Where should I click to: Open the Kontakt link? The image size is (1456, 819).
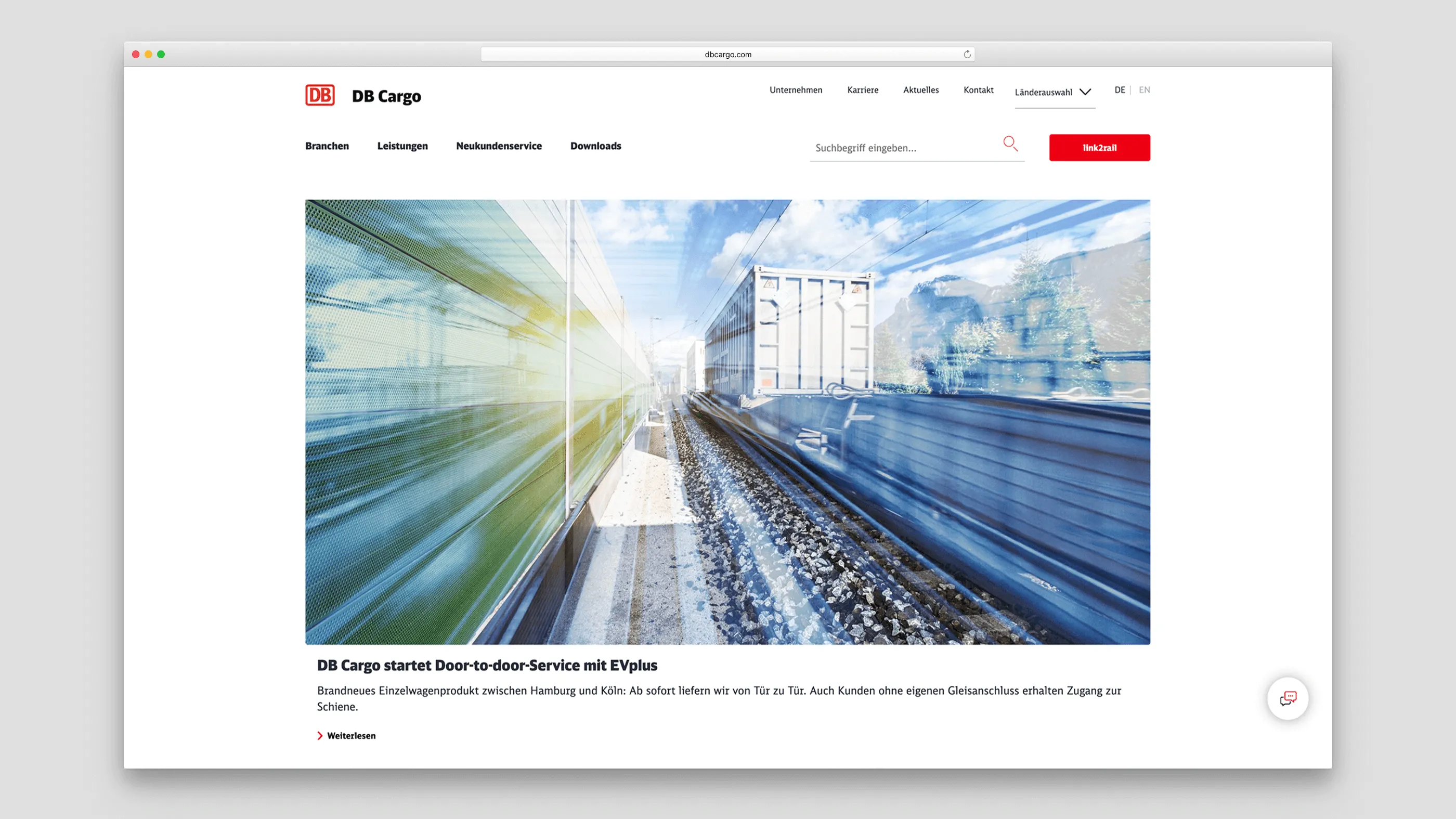pos(979,90)
